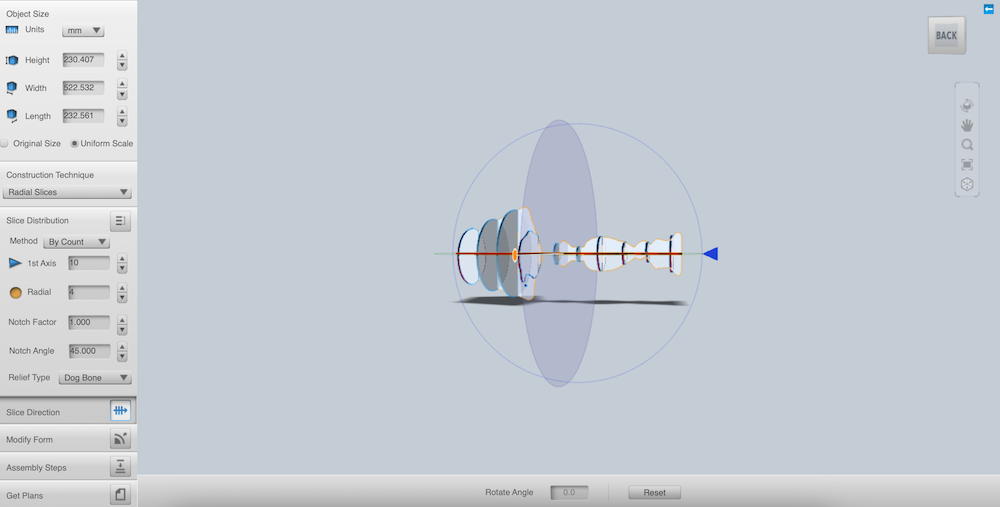Screen dimensions: 1000x507
Task: Go to the Get Plans section
Action: [67, 495]
